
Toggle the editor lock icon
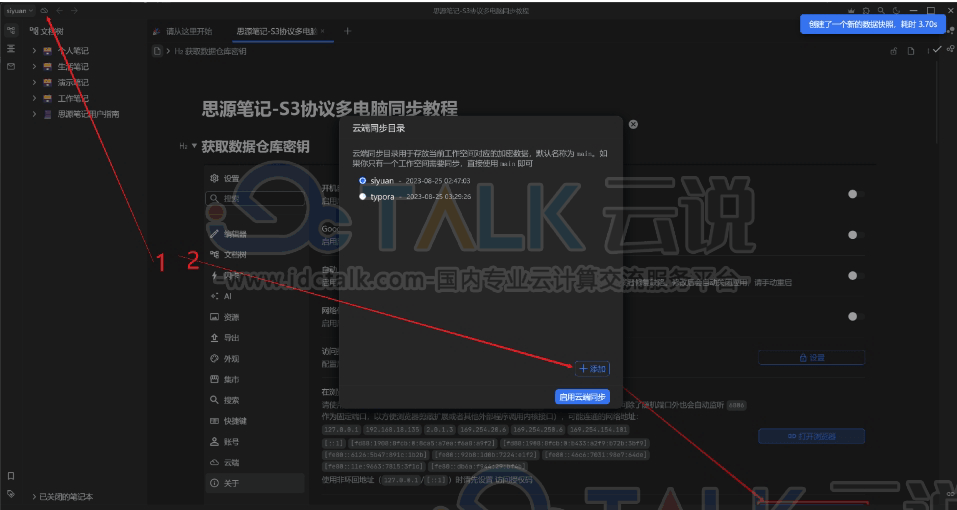[x=894, y=51]
